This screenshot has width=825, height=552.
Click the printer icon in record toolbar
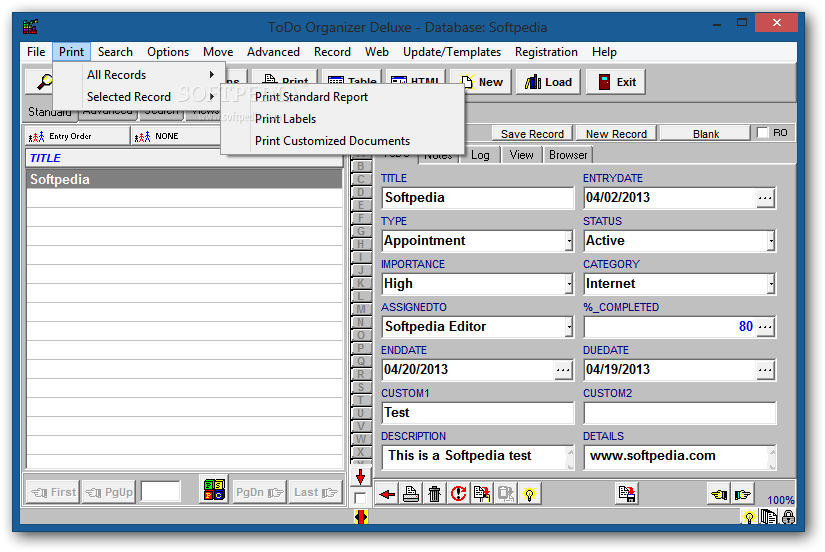tap(411, 494)
